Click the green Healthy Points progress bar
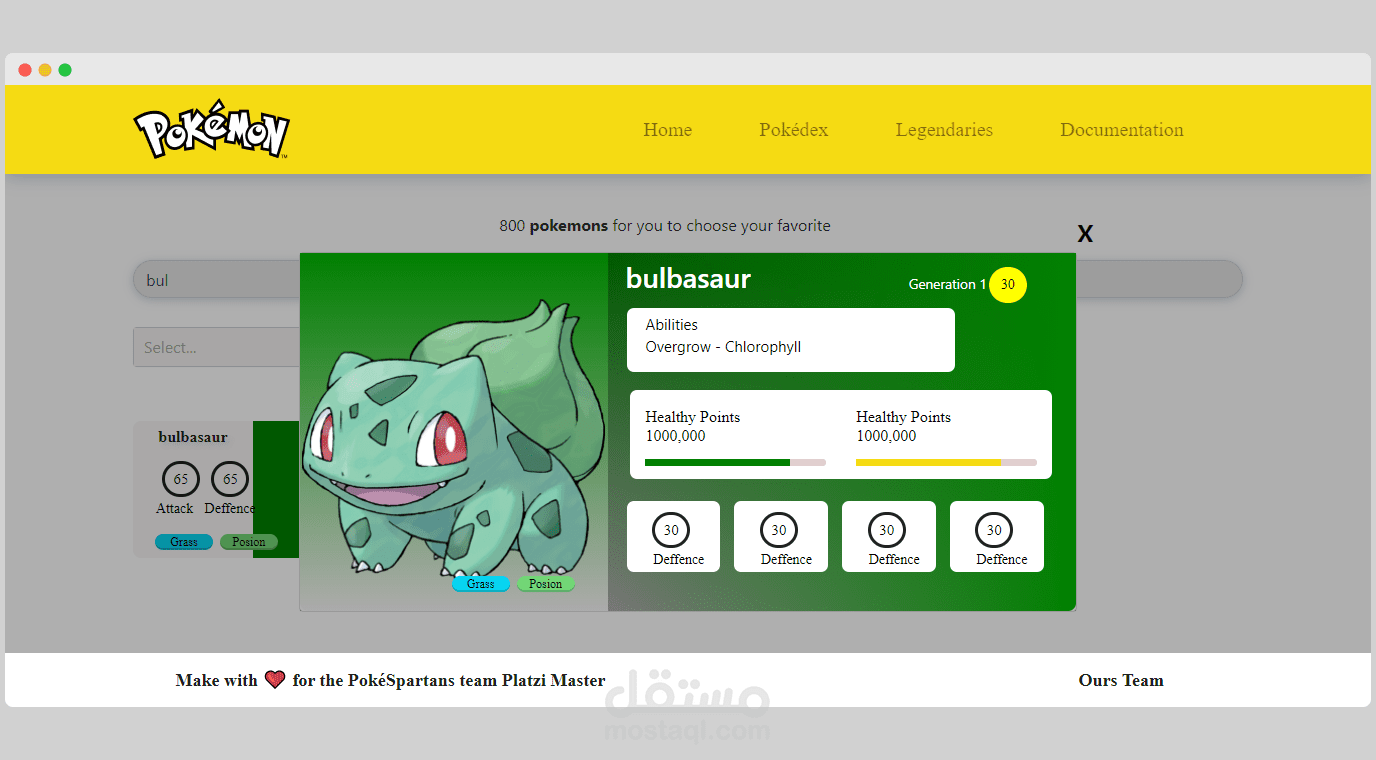The height and width of the screenshot is (760, 1376). [x=735, y=462]
